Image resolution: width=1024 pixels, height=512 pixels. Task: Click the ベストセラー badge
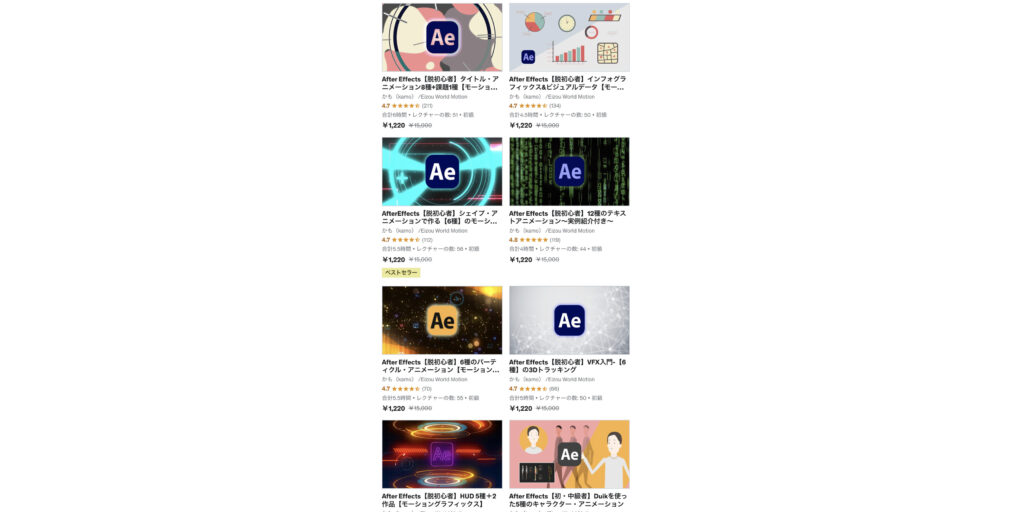[401, 272]
